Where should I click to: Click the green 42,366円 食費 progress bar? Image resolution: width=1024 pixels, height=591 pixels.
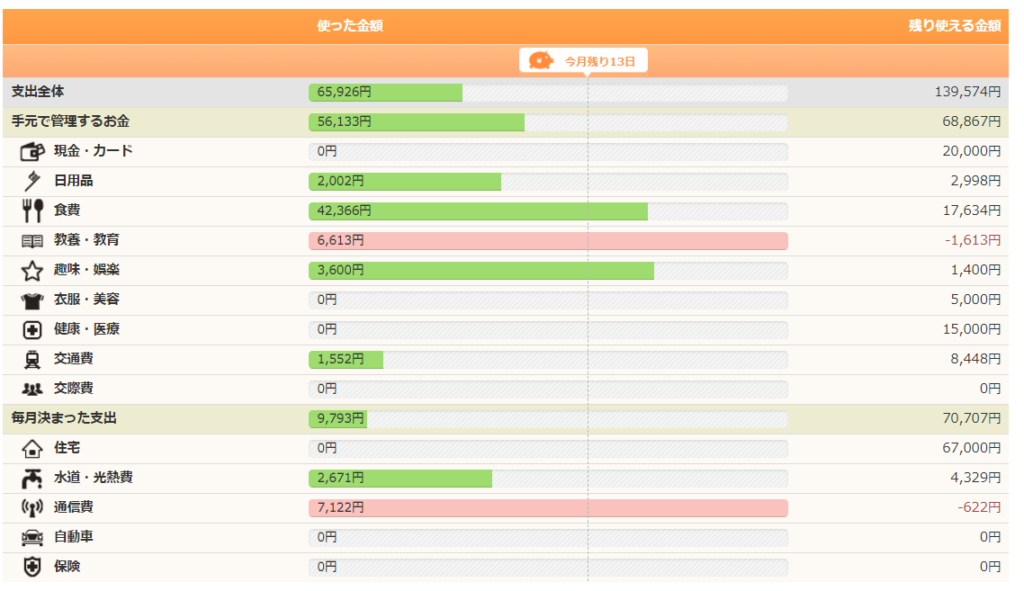point(478,211)
